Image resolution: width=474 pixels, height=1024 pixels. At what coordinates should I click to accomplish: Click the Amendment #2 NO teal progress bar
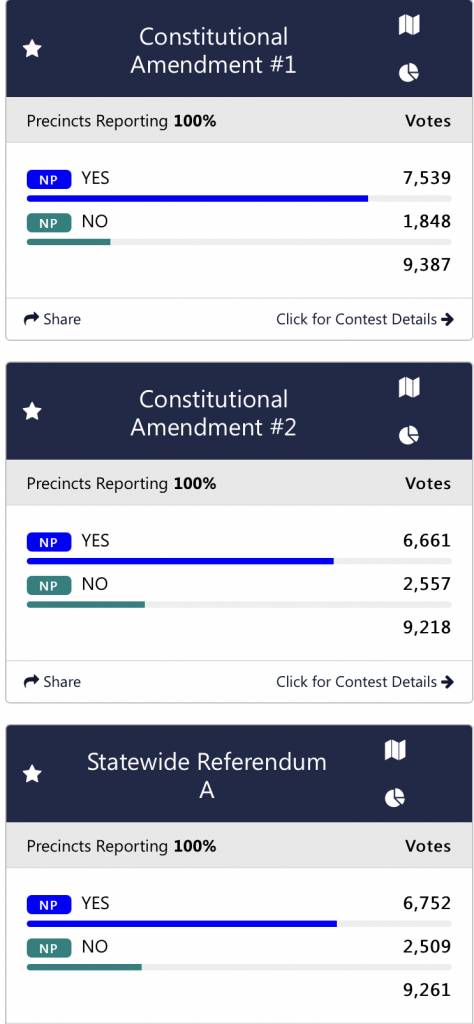coord(86,605)
